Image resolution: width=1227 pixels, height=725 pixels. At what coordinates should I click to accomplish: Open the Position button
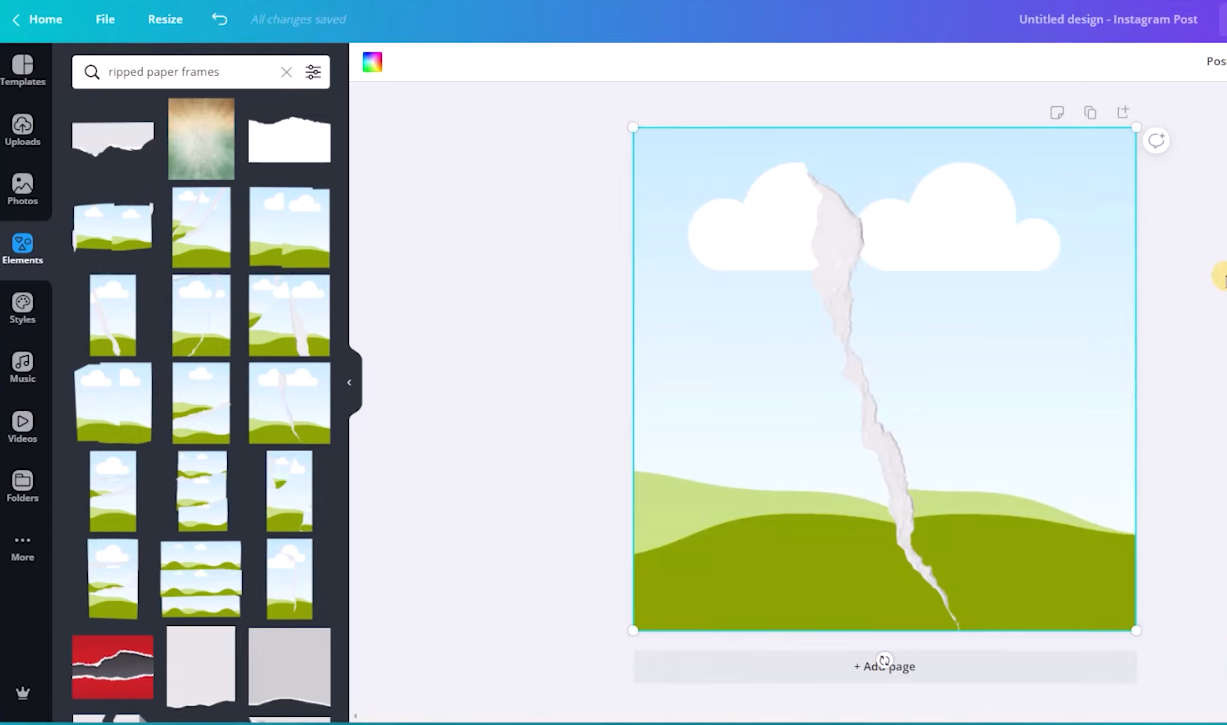tap(1215, 61)
